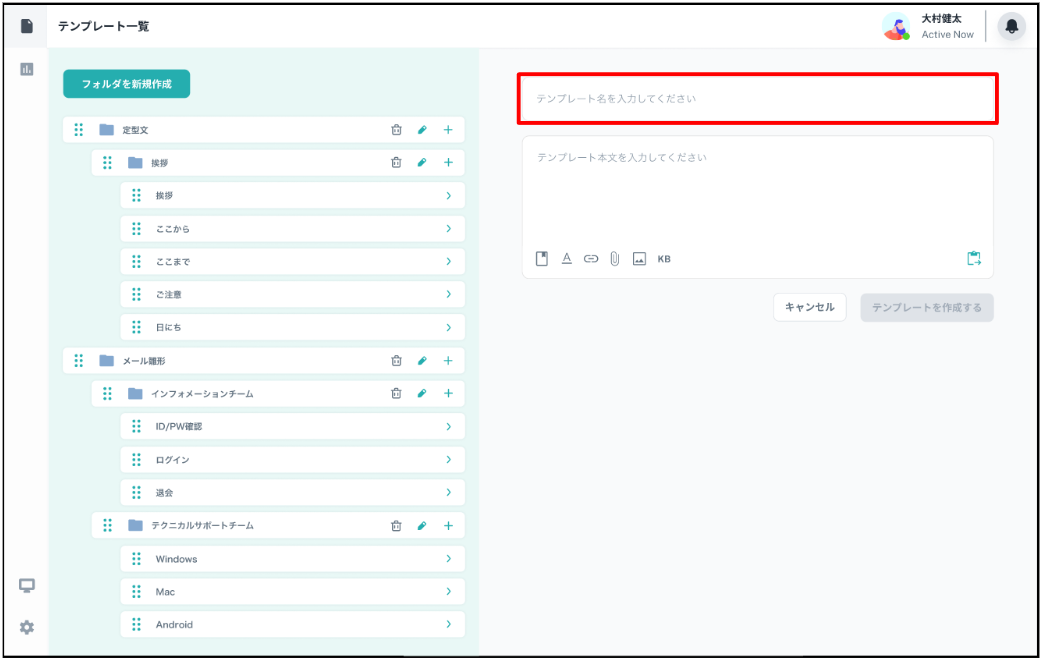The width and height of the screenshot is (1043, 660).
Task: Open the ここから template via its chevron
Action: 449,229
